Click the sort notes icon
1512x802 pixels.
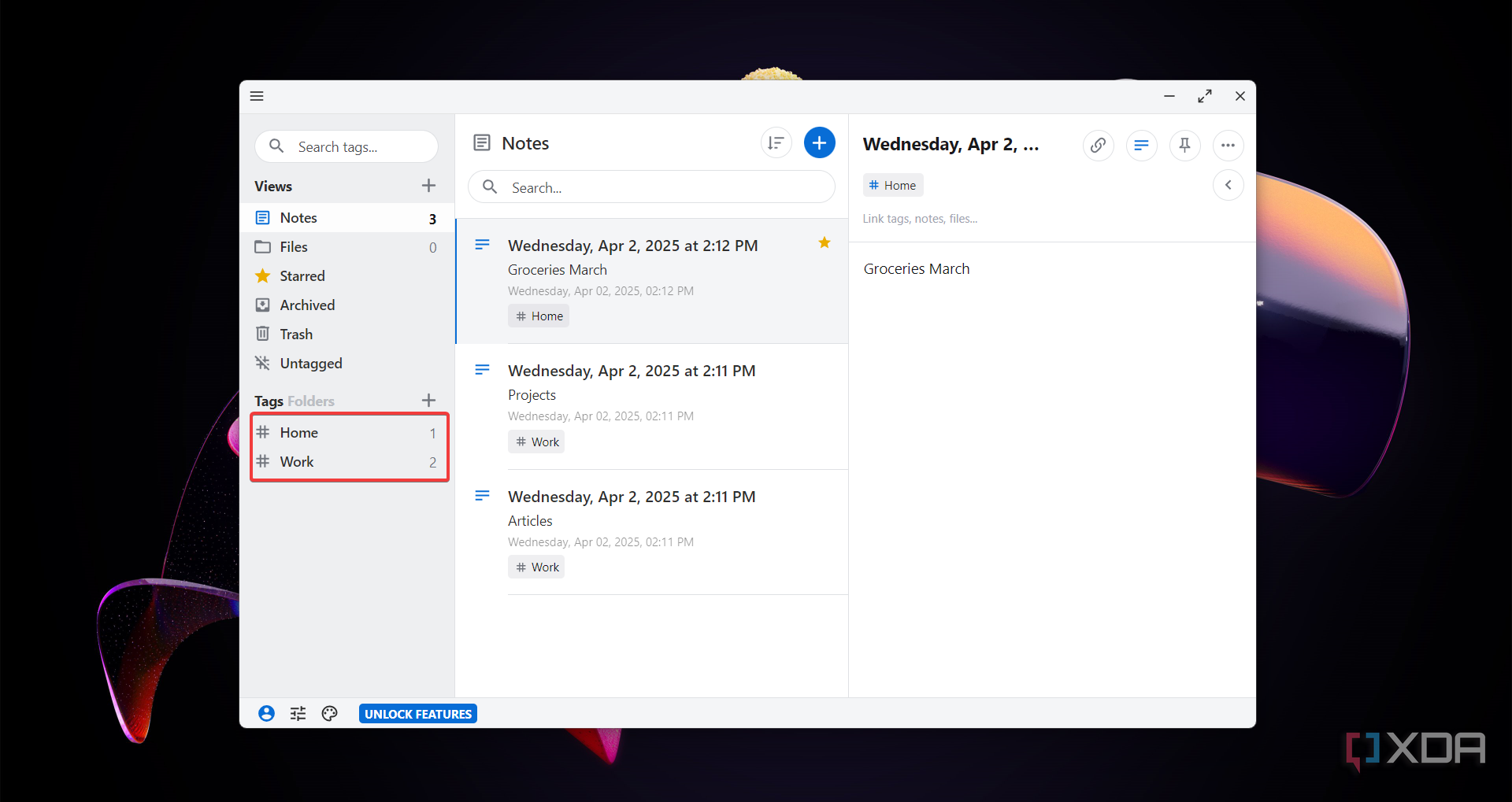776,142
